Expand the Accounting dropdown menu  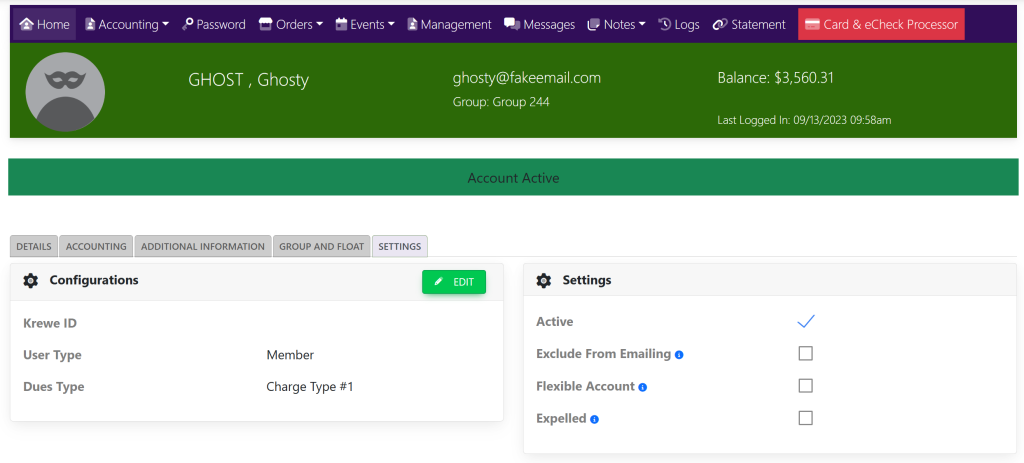click(x=127, y=24)
